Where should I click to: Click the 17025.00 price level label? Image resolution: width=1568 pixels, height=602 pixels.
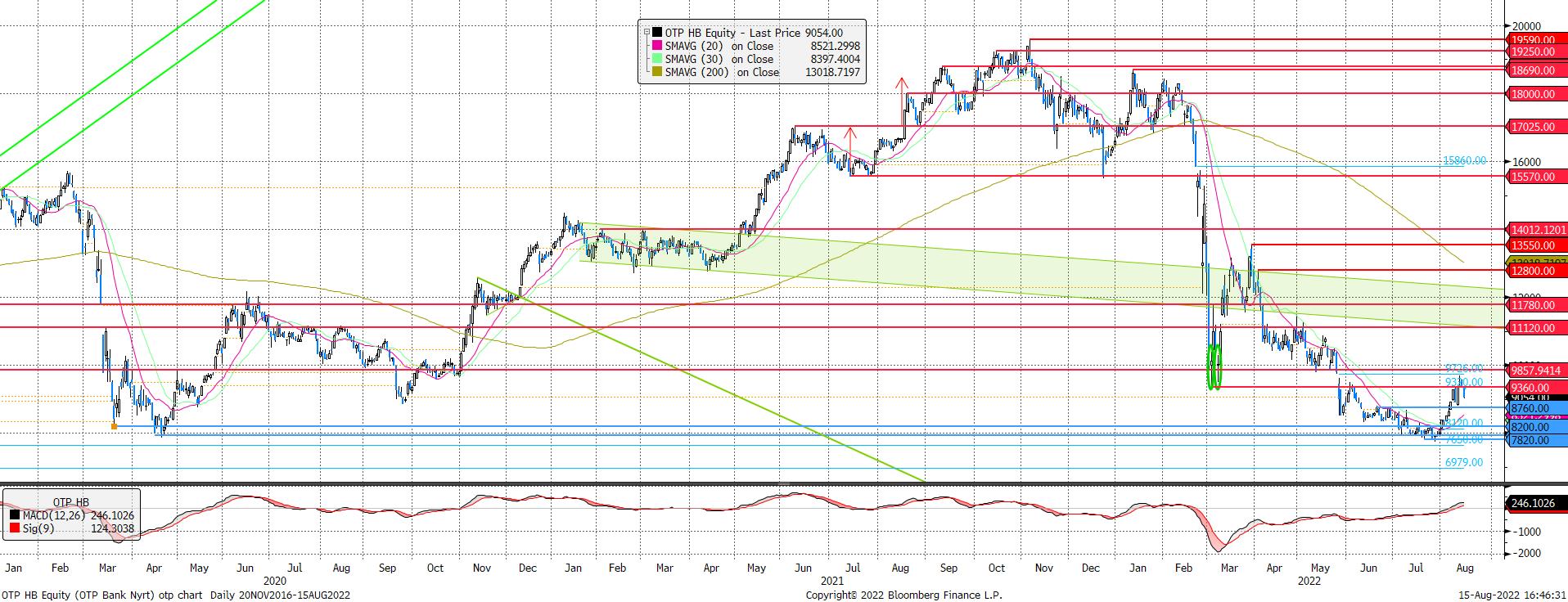tap(1536, 127)
